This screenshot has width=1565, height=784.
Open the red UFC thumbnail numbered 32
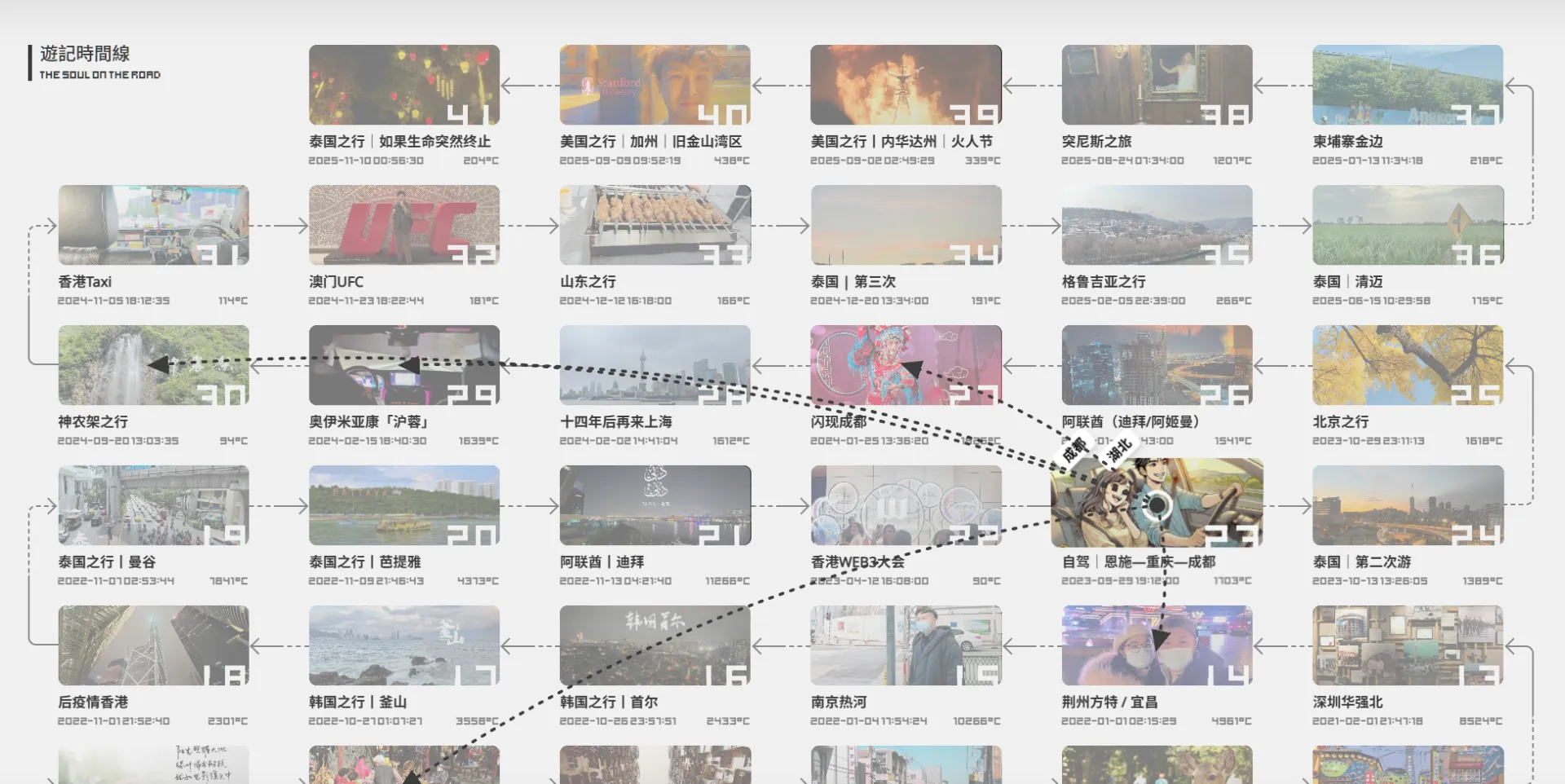(x=403, y=225)
